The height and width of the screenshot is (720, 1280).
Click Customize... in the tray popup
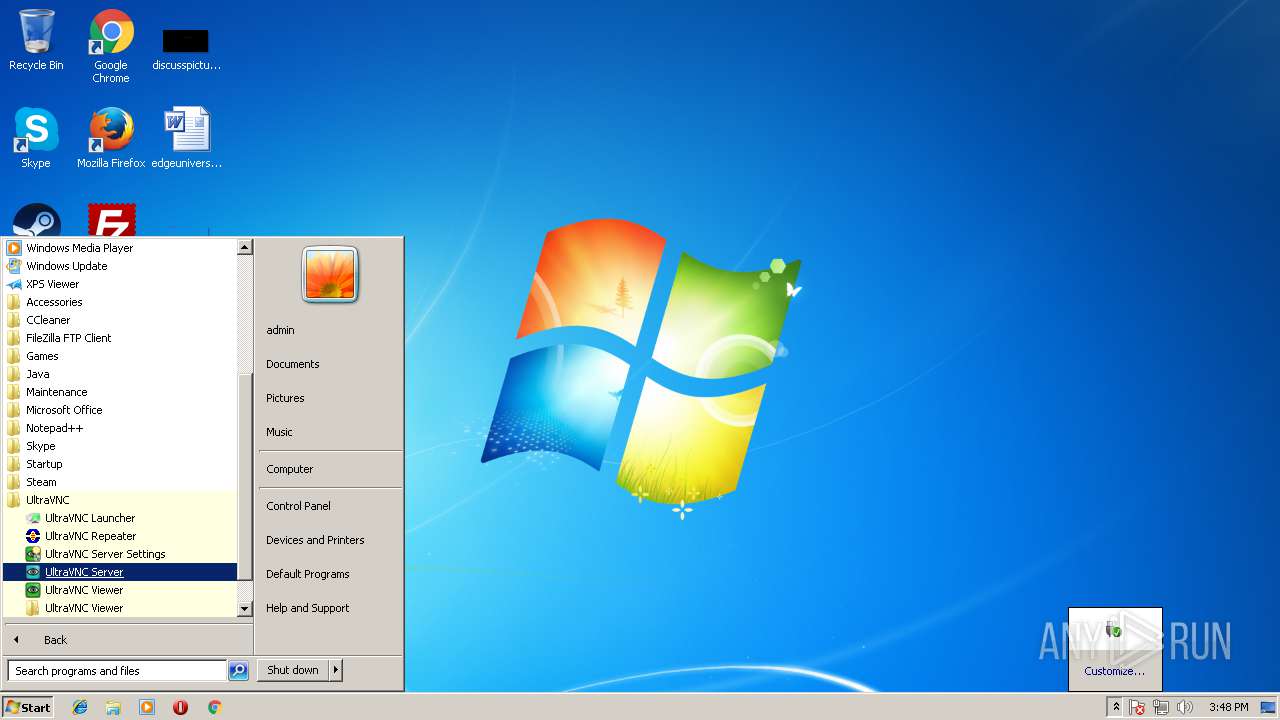1115,671
